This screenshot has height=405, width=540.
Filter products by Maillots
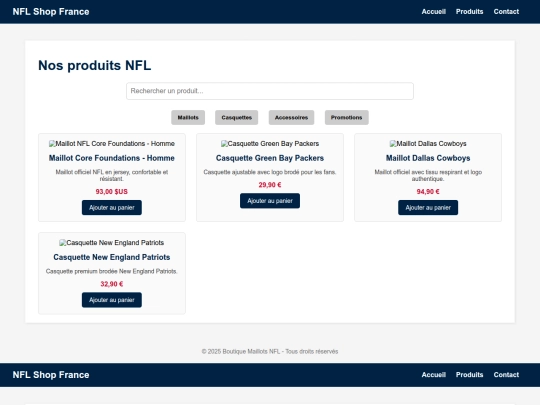pos(188,117)
